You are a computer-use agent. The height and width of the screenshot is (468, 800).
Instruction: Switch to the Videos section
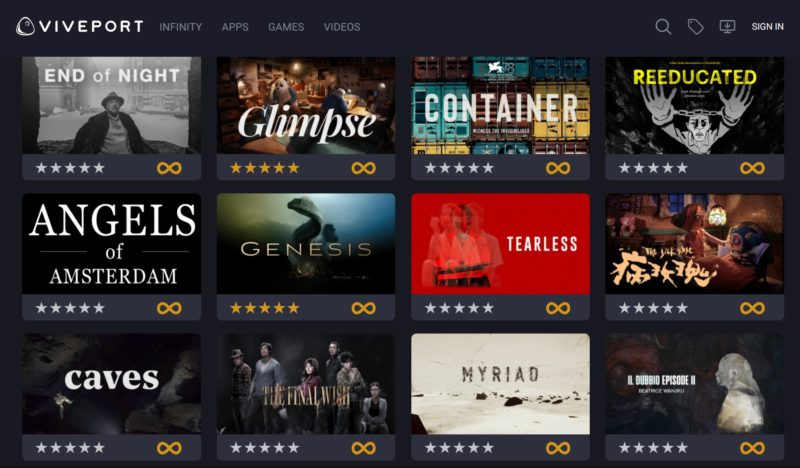342,27
